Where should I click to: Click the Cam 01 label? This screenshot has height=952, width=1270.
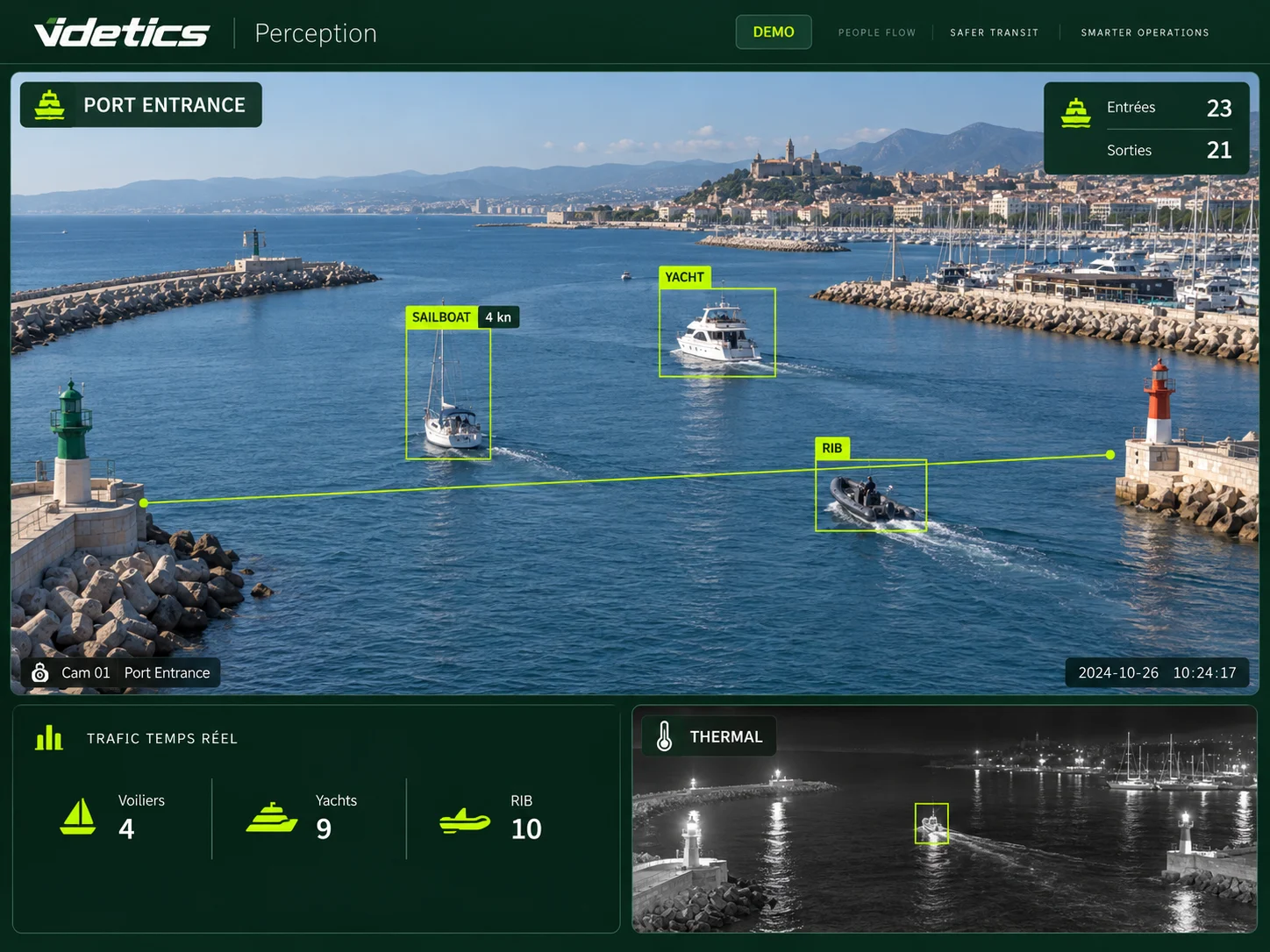click(86, 672)
